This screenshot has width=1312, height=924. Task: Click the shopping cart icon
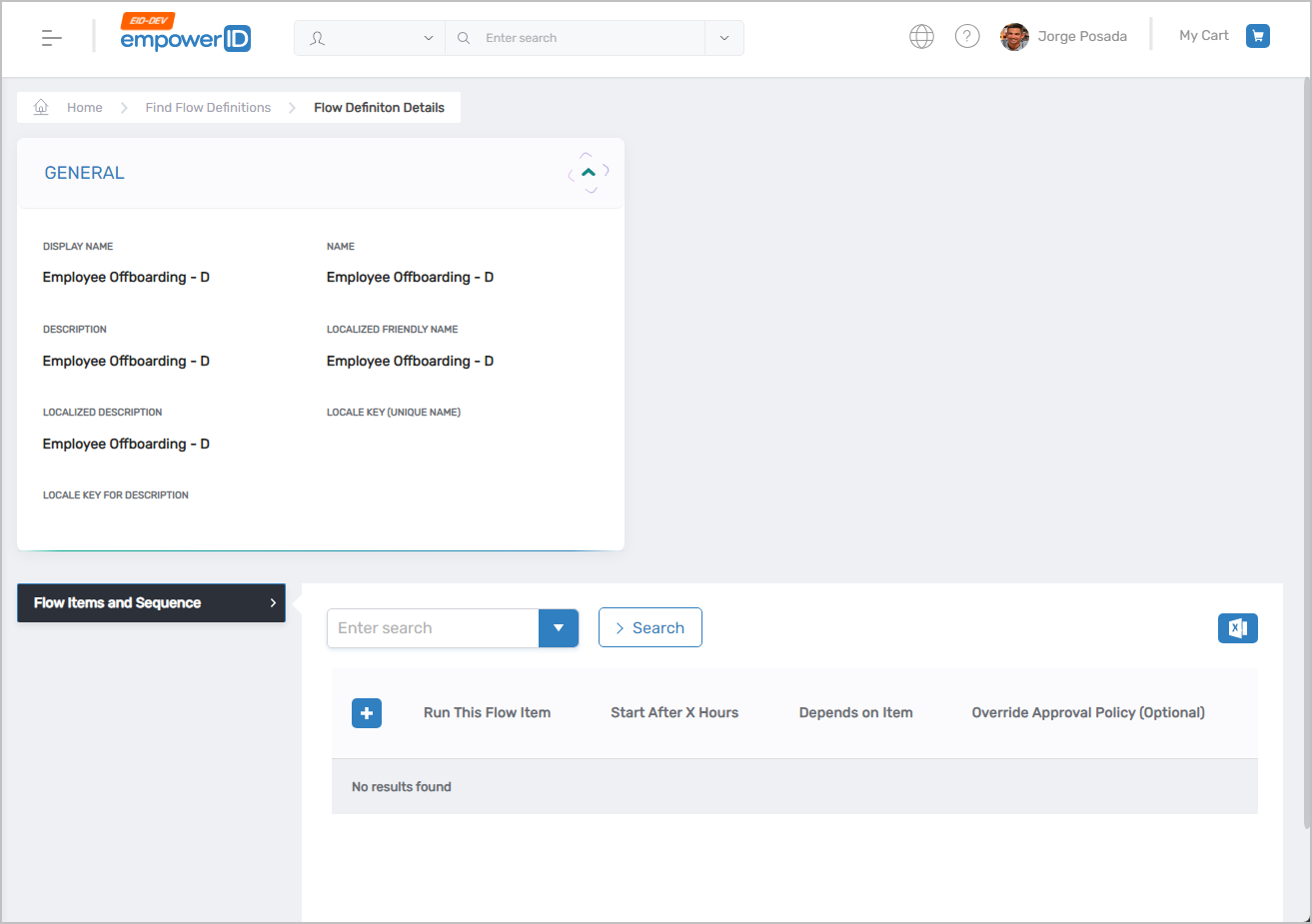1257,35
